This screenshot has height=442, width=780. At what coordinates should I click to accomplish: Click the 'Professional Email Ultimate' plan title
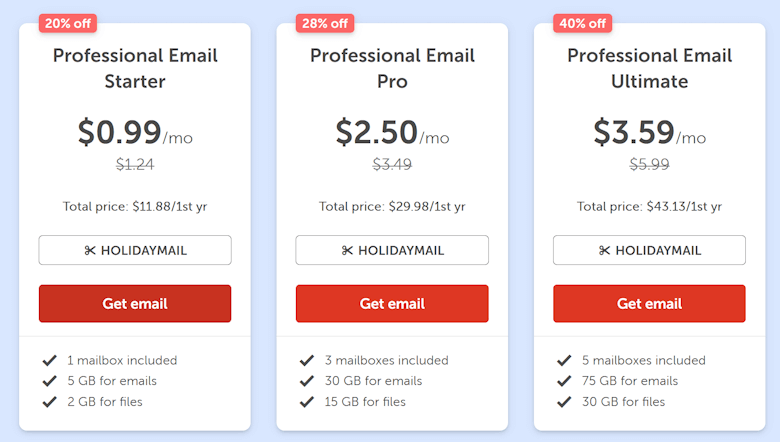649,68
